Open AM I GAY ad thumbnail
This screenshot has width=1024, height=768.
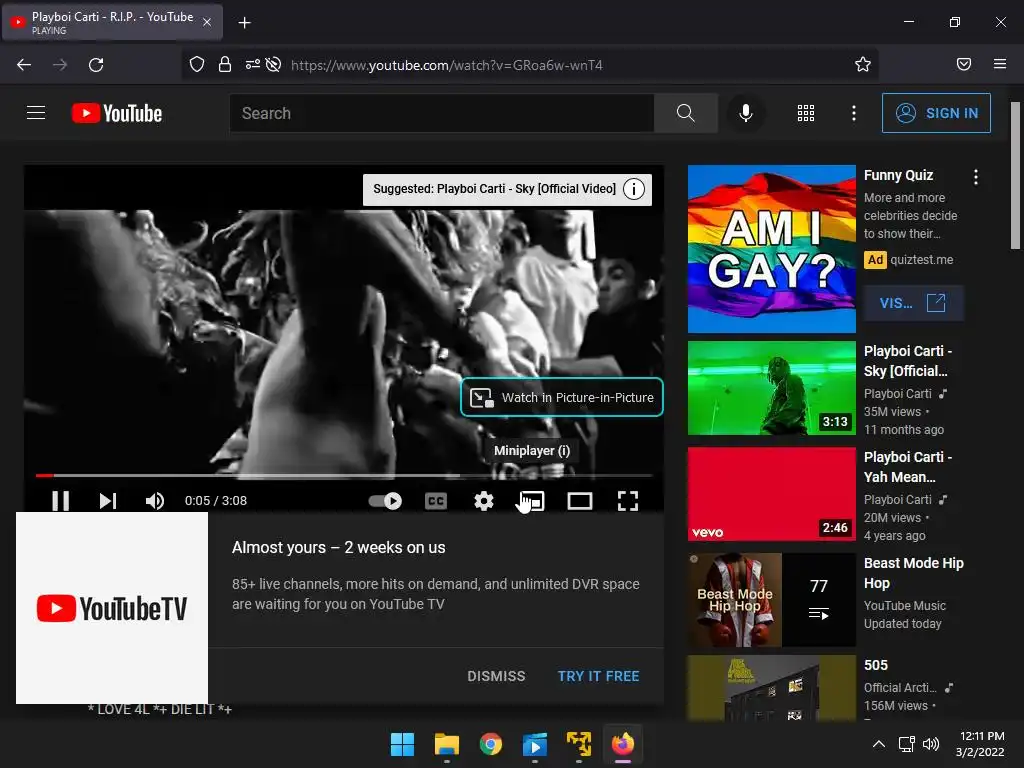click(771, 249)
